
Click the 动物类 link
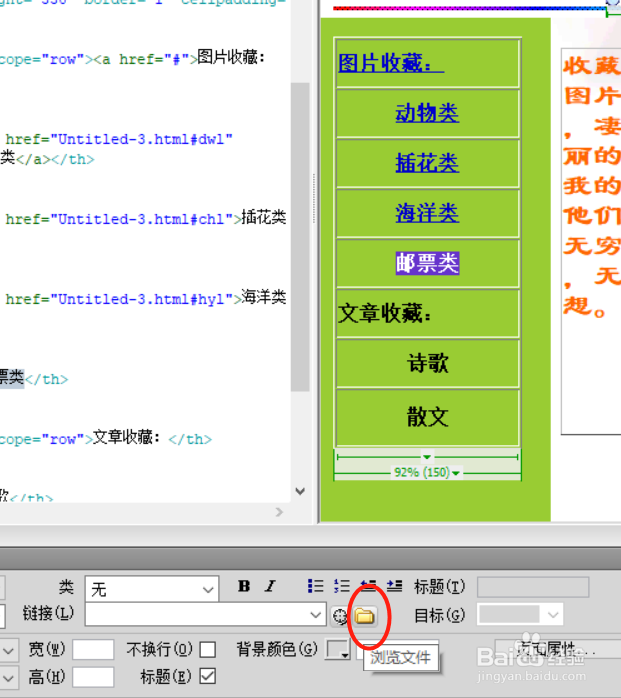[427, 113]
